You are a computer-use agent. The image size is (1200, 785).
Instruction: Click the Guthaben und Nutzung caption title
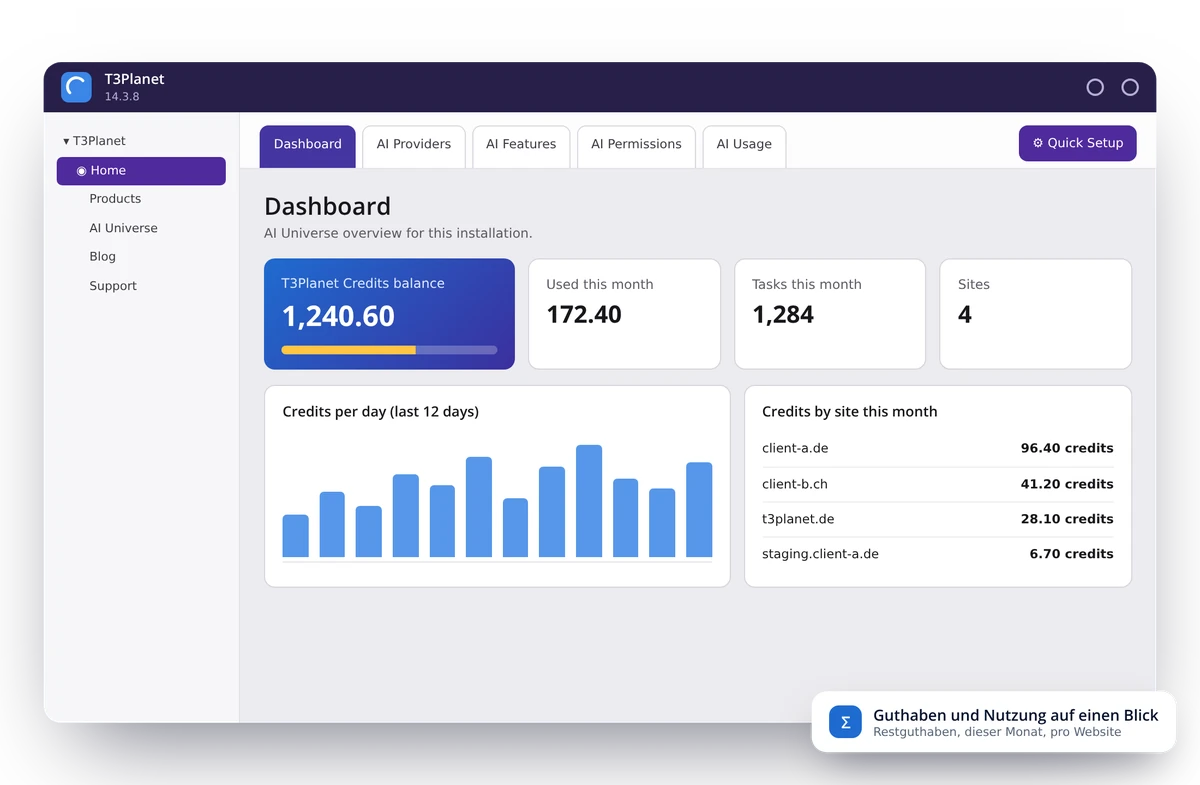pos(1016,715)
